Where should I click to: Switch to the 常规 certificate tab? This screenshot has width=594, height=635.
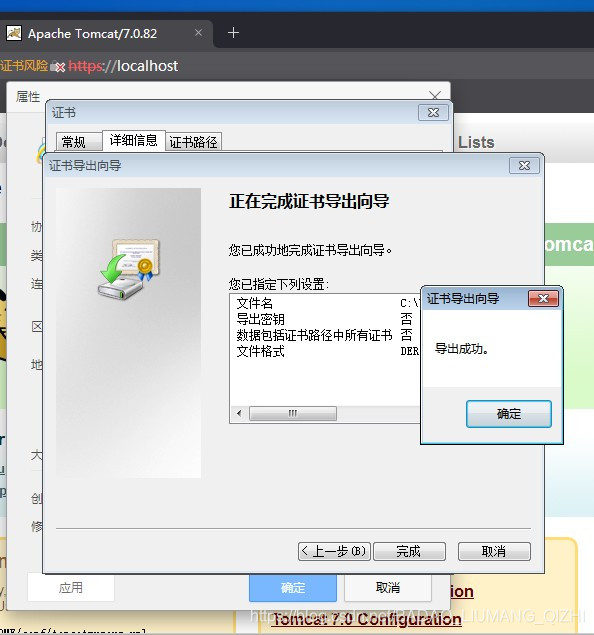click(79, 142)
